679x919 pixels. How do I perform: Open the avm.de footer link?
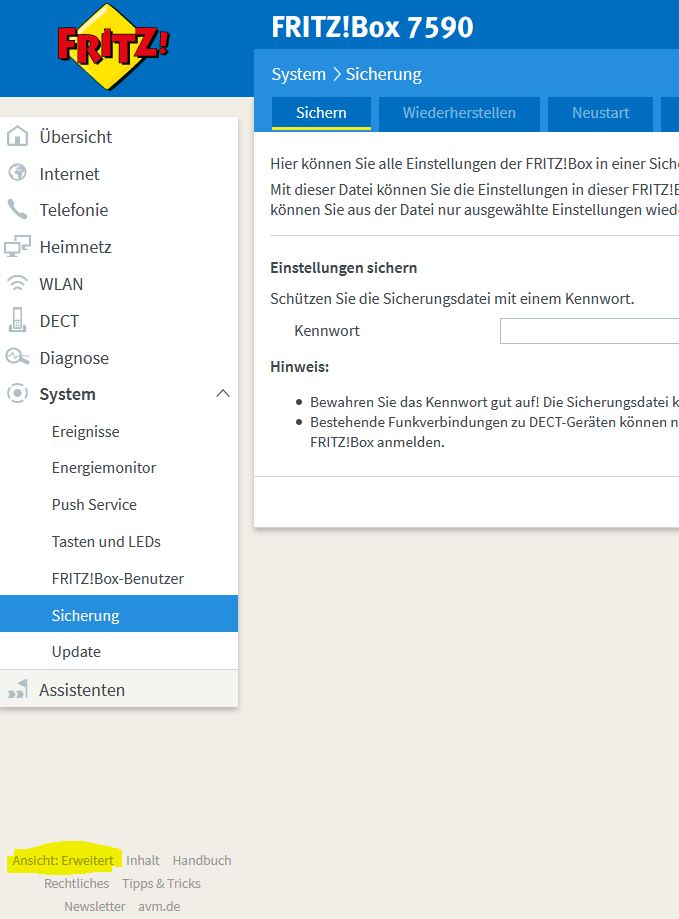[x=159, y=906]
